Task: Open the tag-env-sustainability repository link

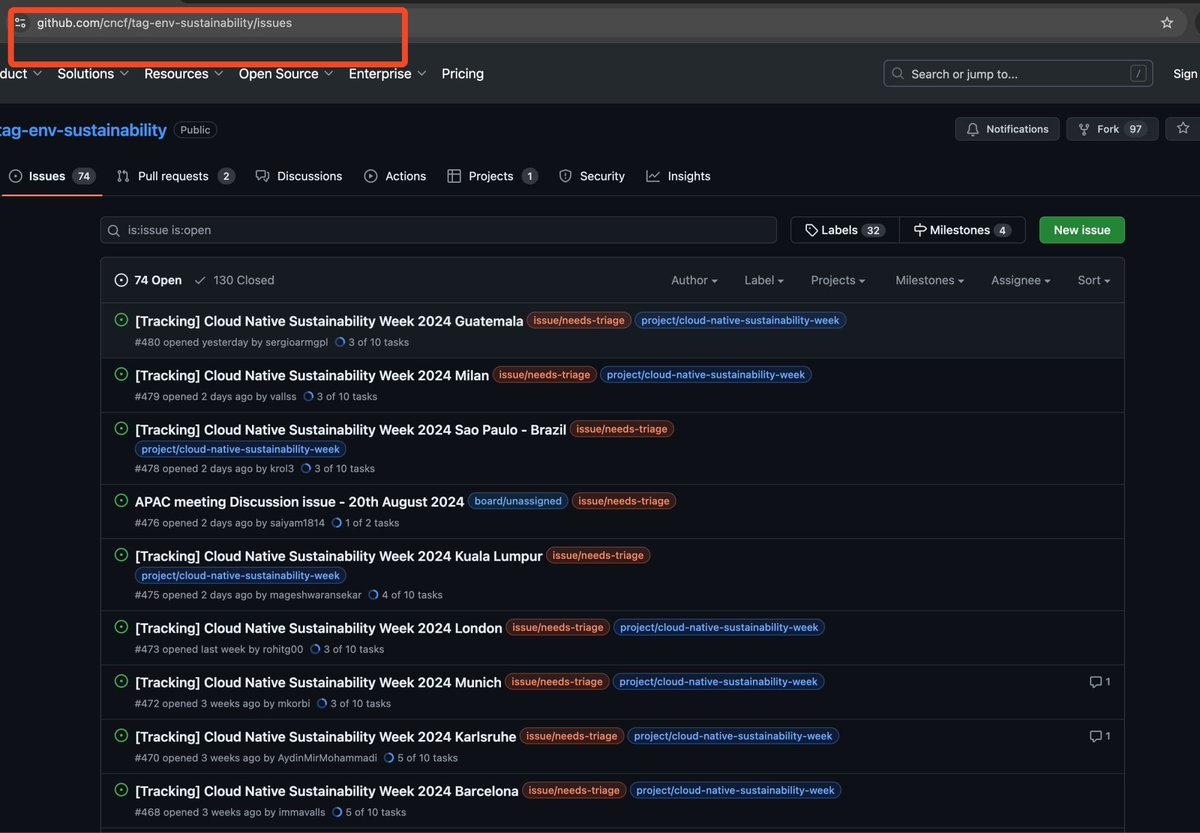Action: [x=83, y=130]
